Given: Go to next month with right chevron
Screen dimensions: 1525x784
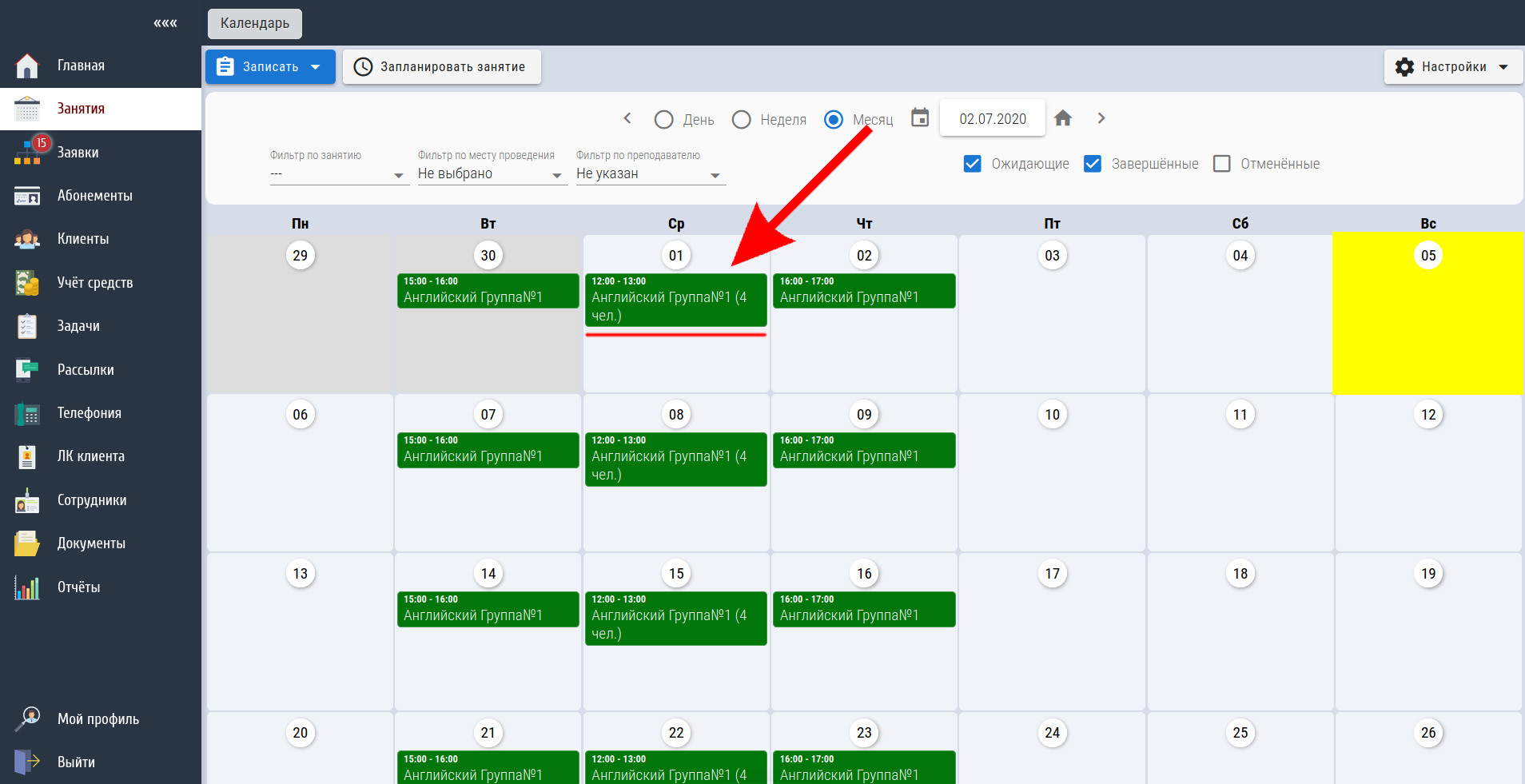Looking at the screenshot, I should point(1101,118).
